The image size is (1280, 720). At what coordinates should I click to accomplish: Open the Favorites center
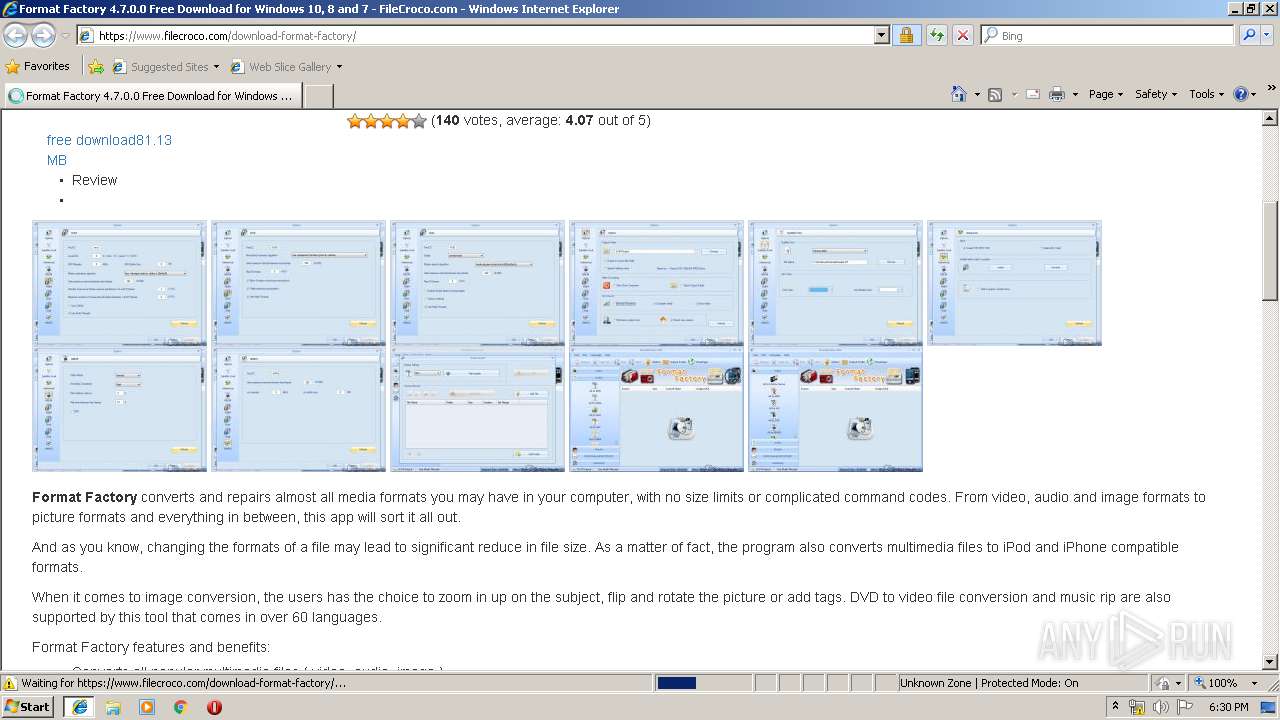pos(38,67)
